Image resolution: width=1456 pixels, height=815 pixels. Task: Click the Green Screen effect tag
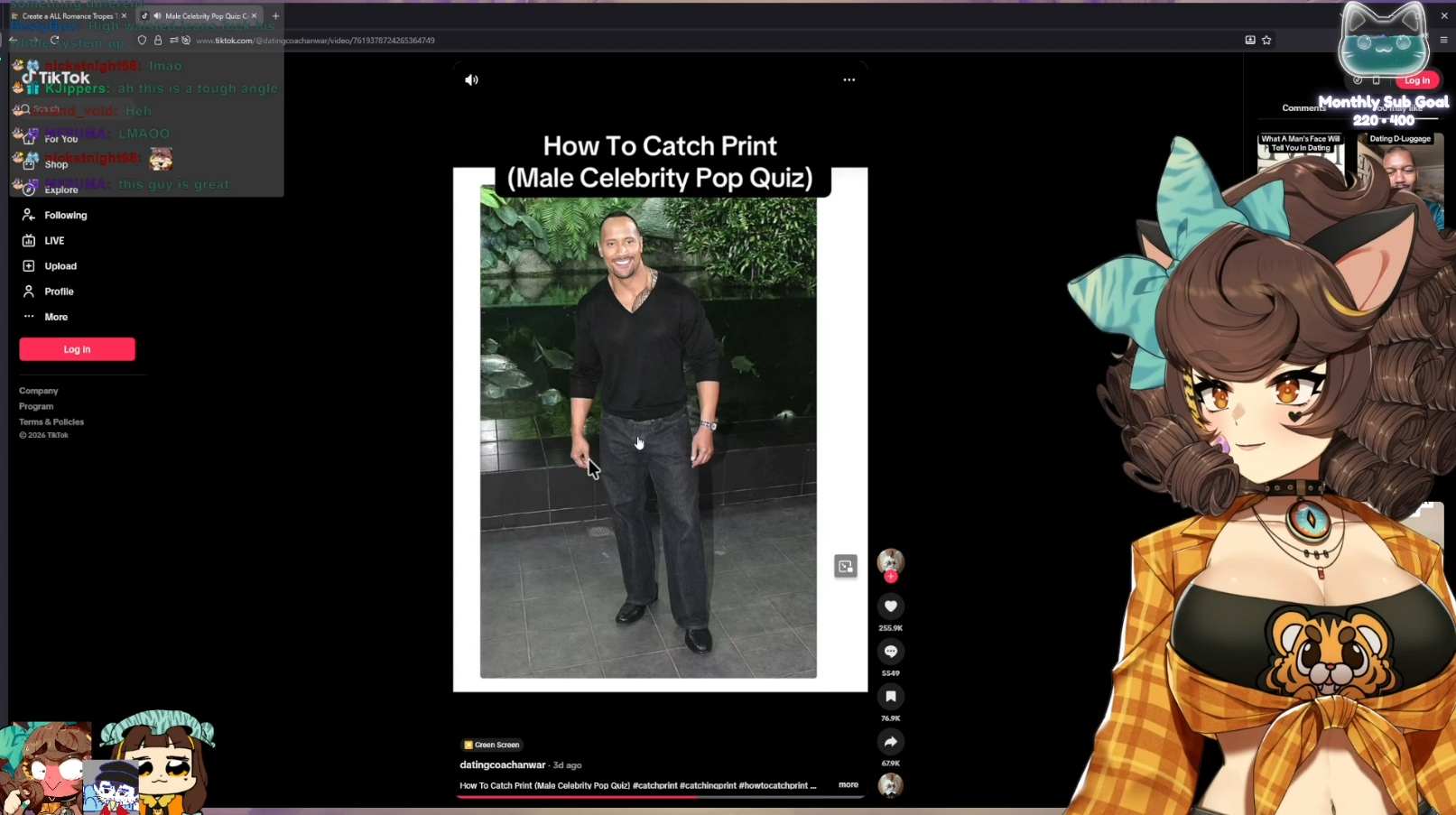(492, 745)
